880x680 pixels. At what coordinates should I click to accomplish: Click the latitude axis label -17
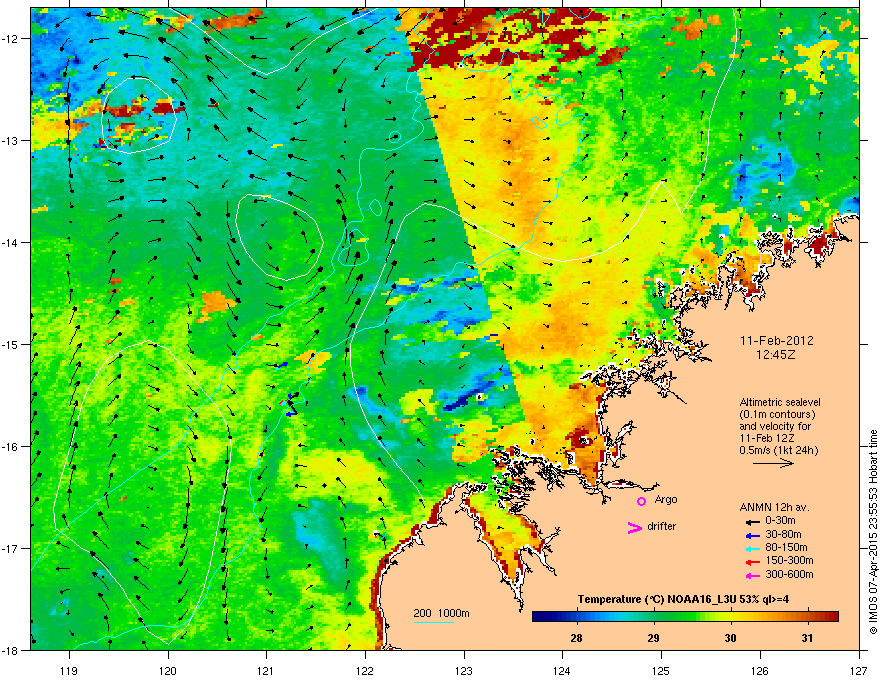point(11,549)
